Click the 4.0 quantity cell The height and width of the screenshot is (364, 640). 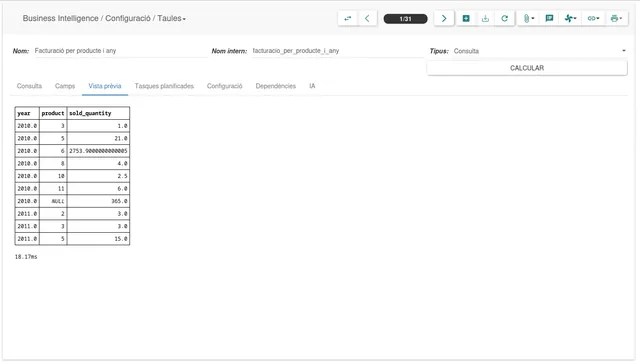coord(98,163)
